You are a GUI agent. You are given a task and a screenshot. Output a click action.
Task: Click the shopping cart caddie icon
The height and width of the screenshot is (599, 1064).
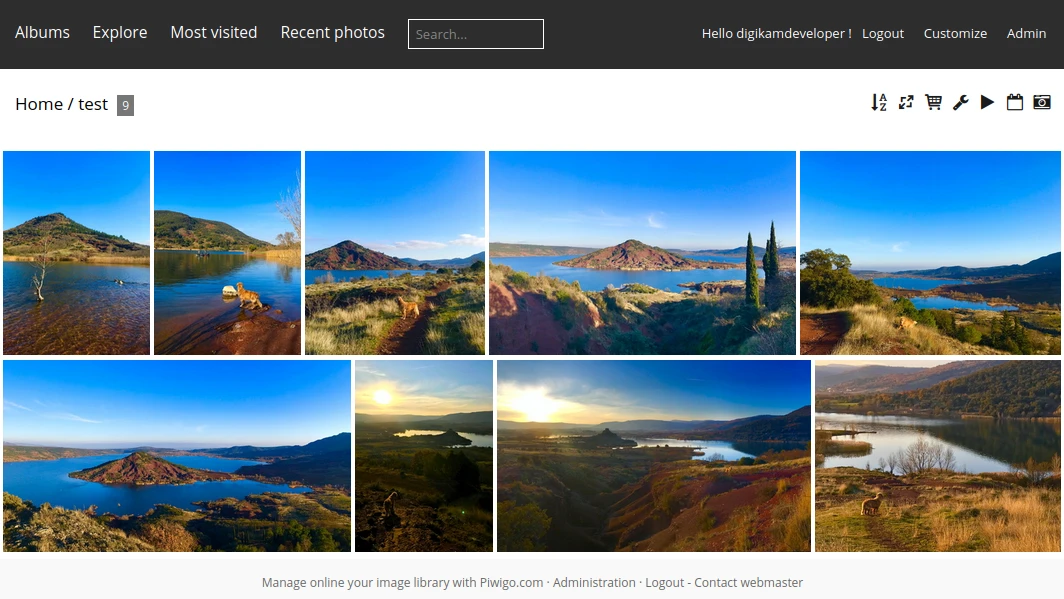[x=933, y=102]
